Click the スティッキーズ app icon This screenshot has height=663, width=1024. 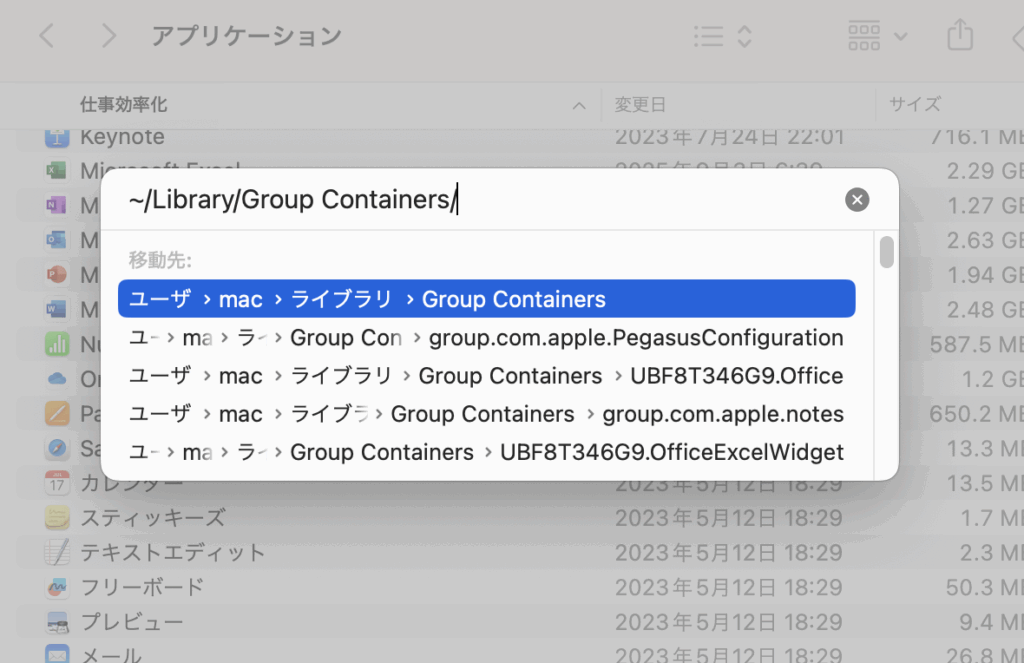click(57, 518)
